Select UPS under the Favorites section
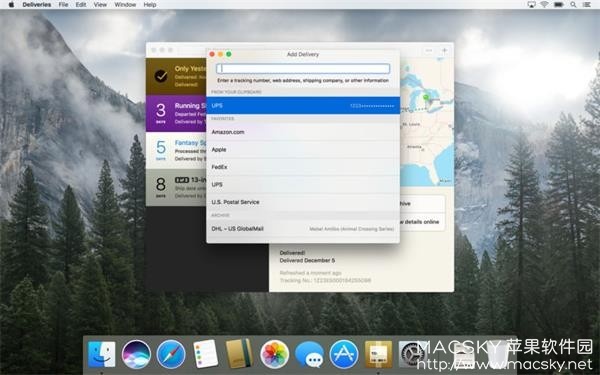The width and height of the screenshot is (600, 375). [x=303, y=185]
